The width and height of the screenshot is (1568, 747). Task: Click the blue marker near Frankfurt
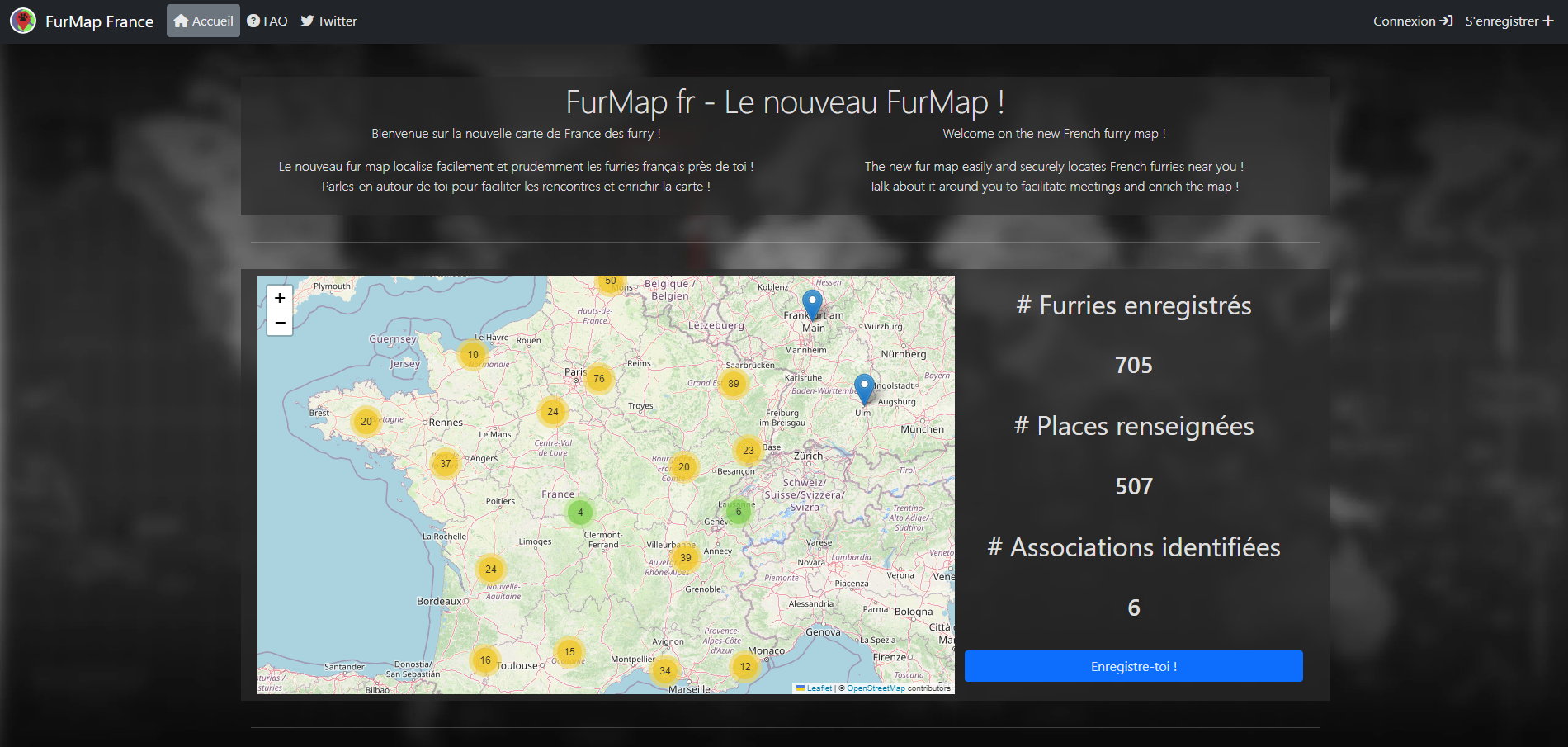812,304
